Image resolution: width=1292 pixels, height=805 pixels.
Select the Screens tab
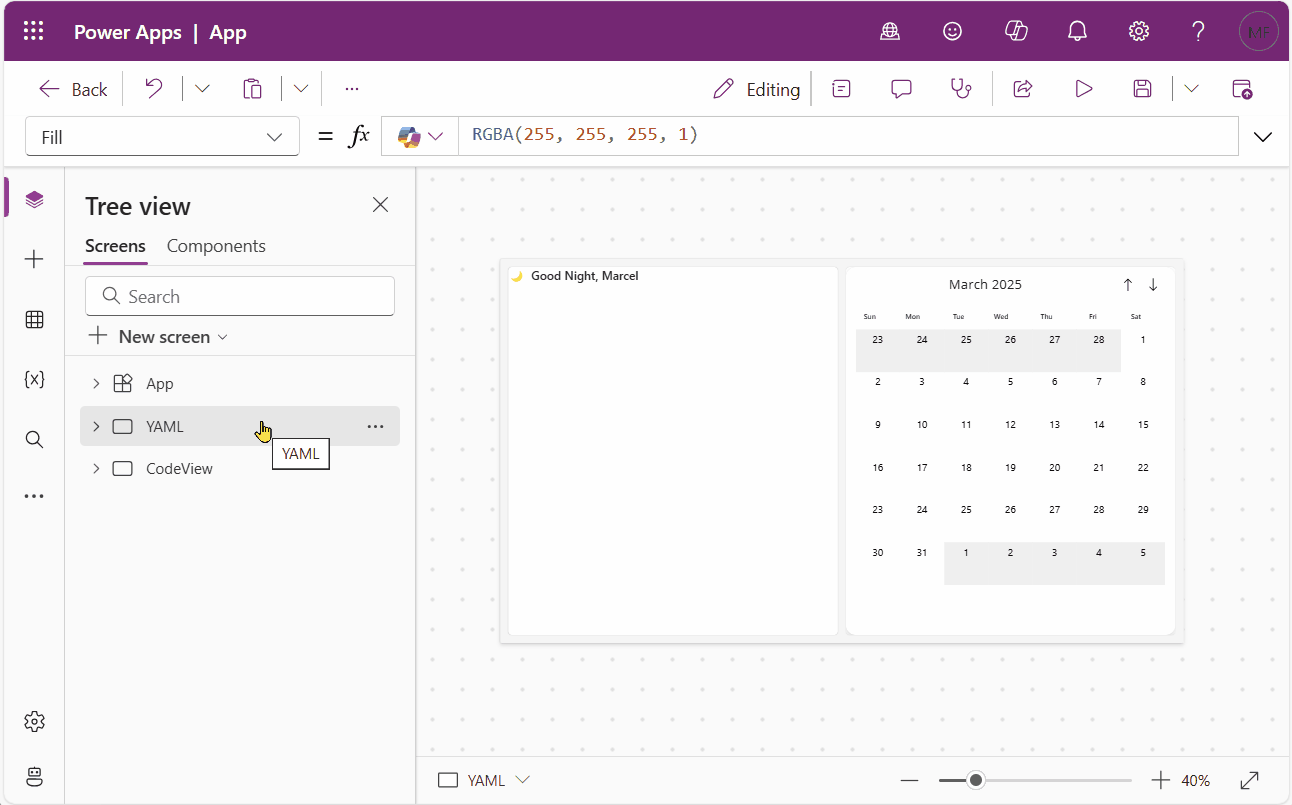pyautogui.click(x=115, y=245)
